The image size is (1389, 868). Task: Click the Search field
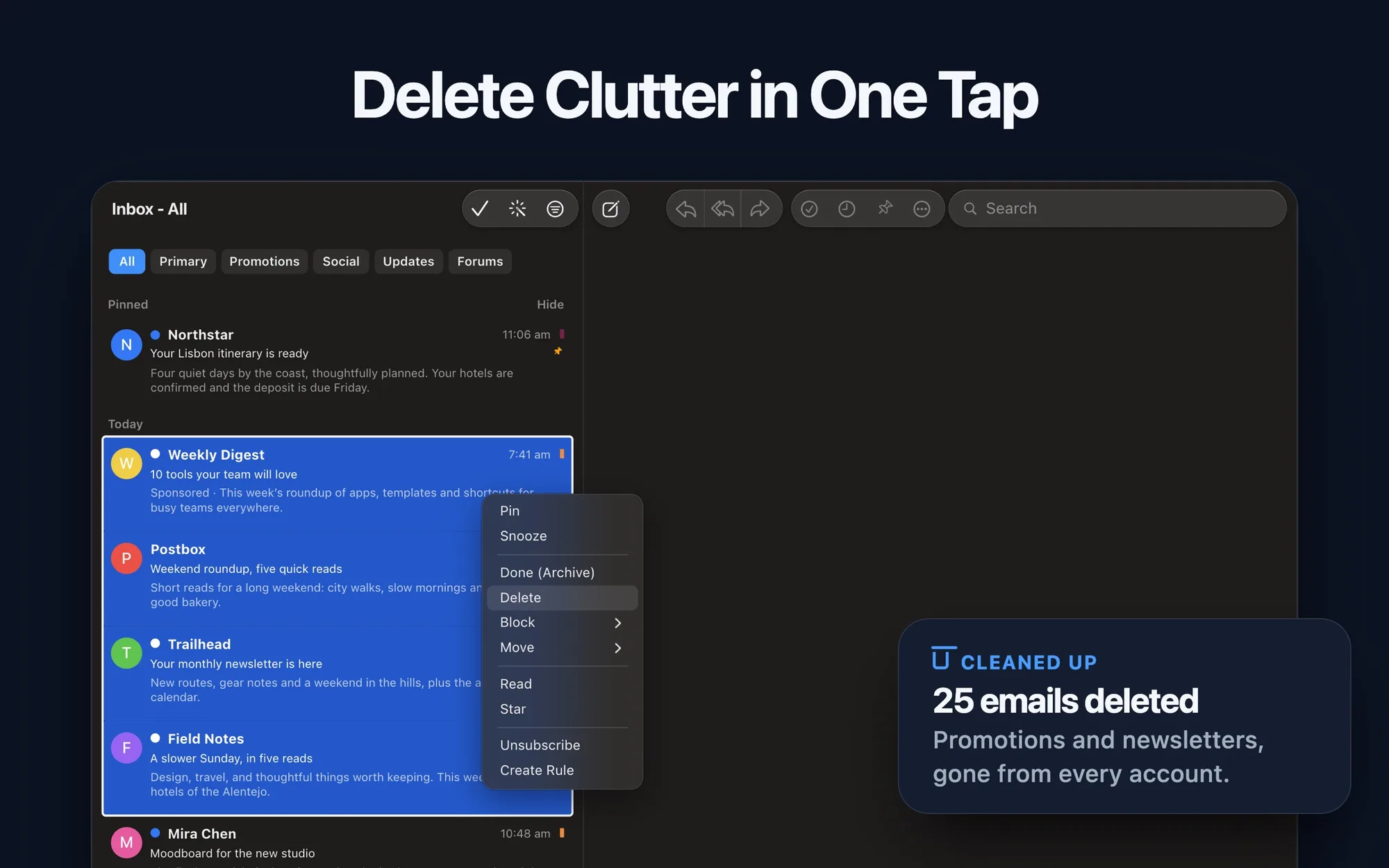click(1117, 209)
